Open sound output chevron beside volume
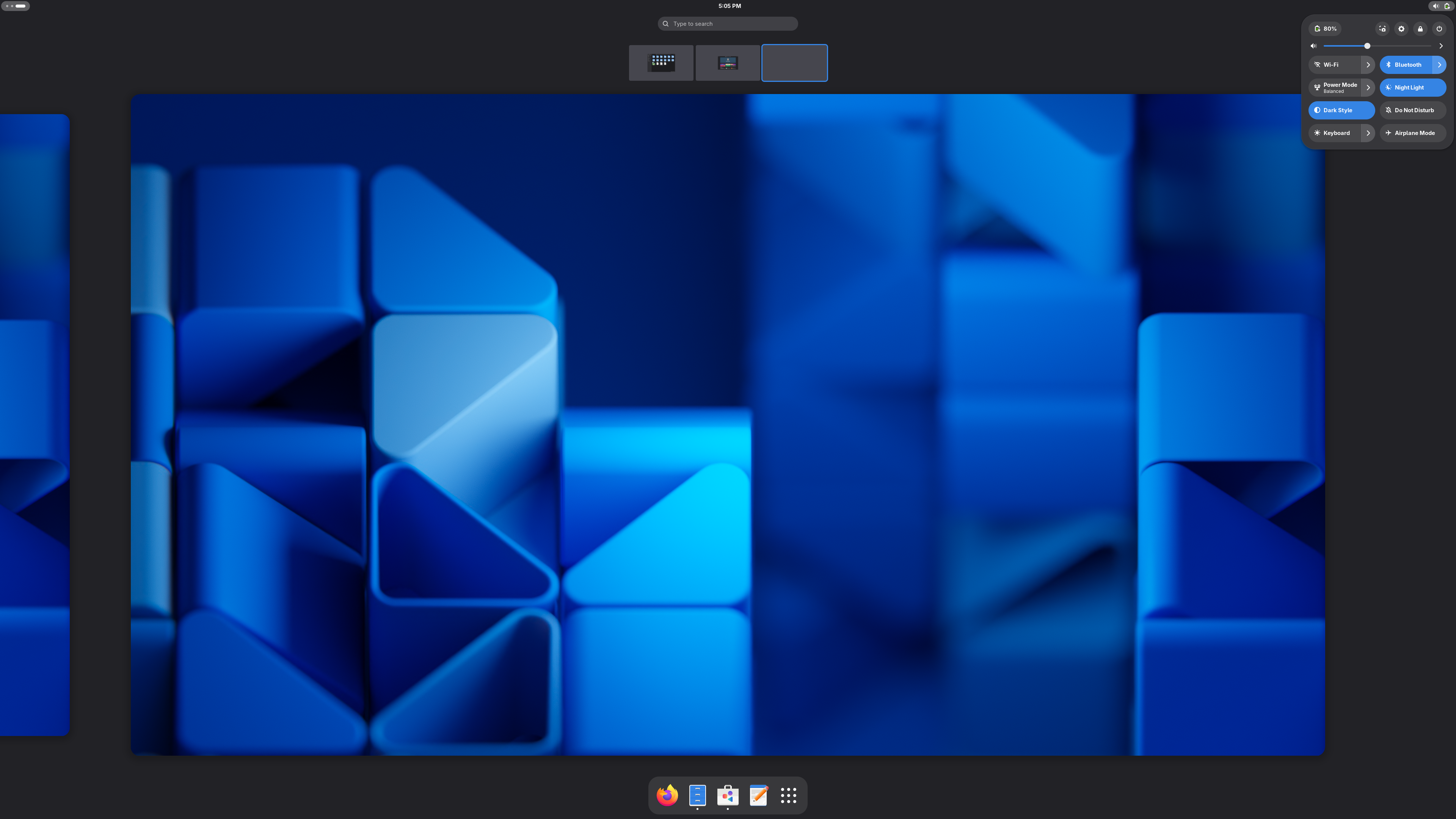 [x=1441, y=46]
